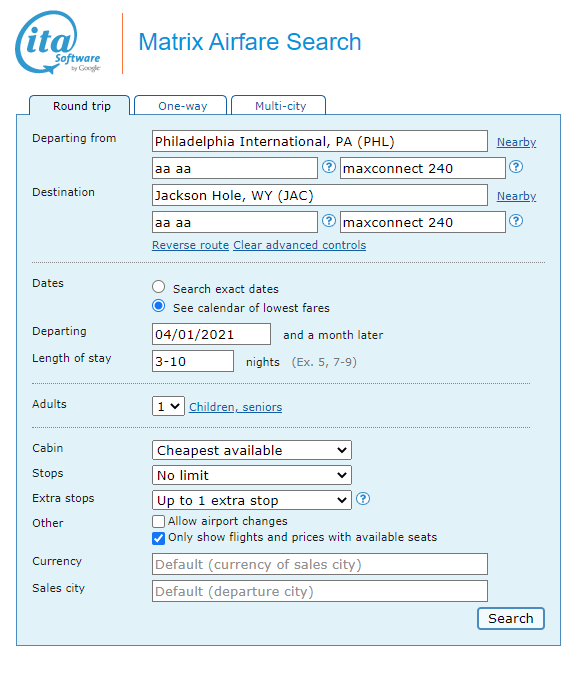The width and height of the screenshot is (577, 673).
Task: Open the Adults count dropdown
Action: click(x=168, y=406)
